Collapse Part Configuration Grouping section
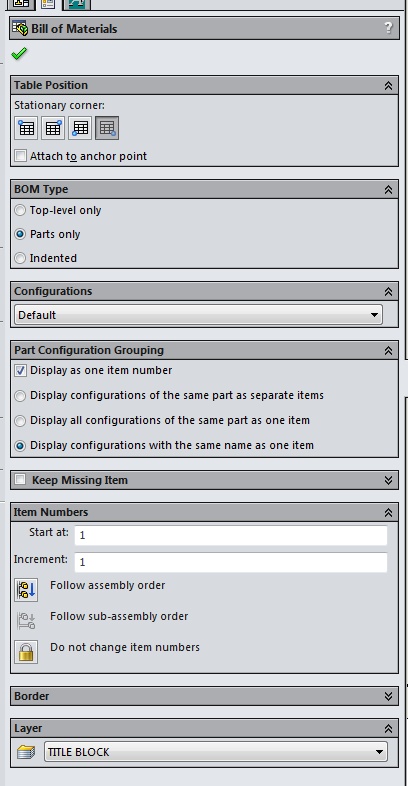 388,350
